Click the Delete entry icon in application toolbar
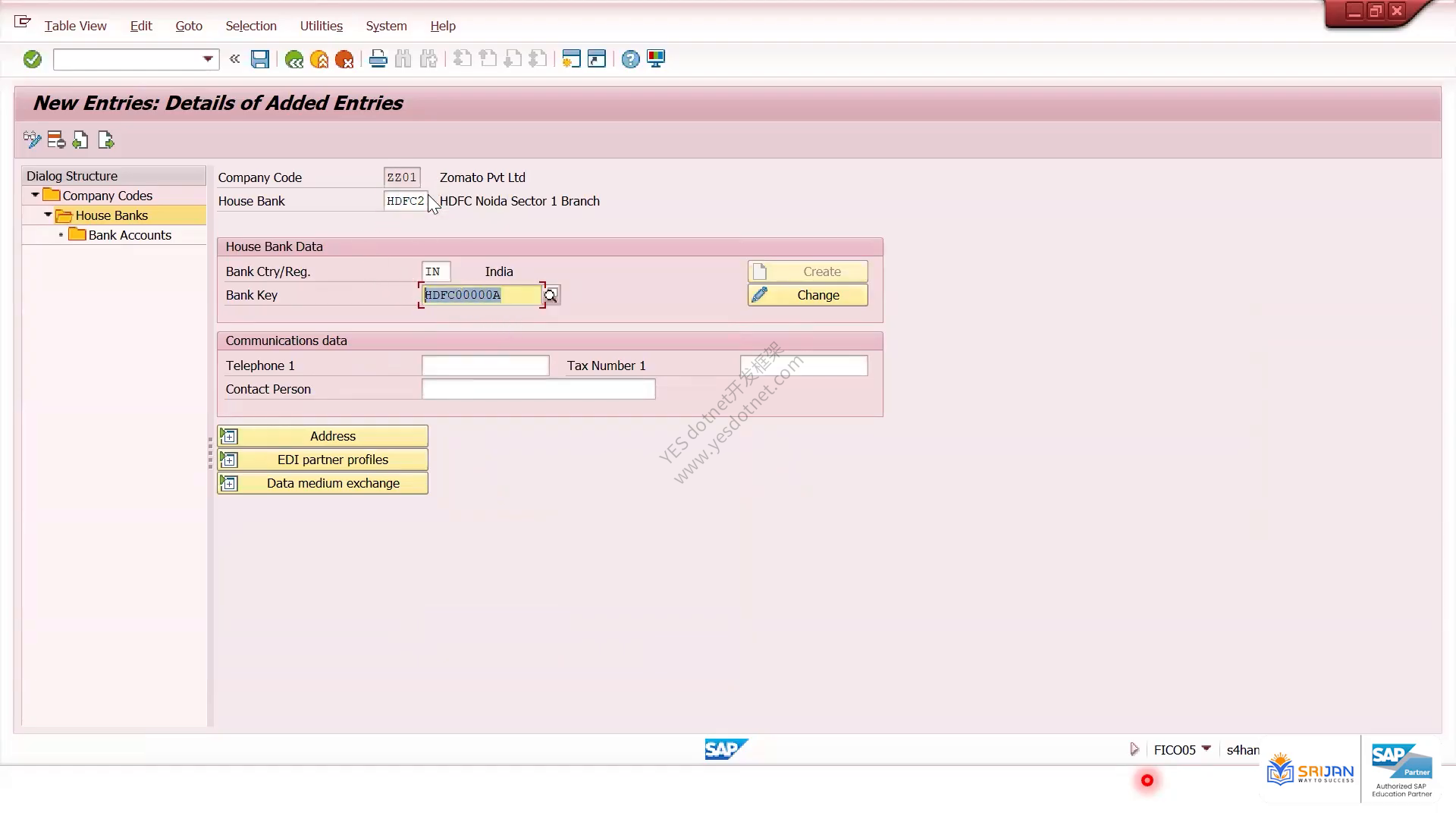This screenshot has height=819, width=1456. pos(56,140)
